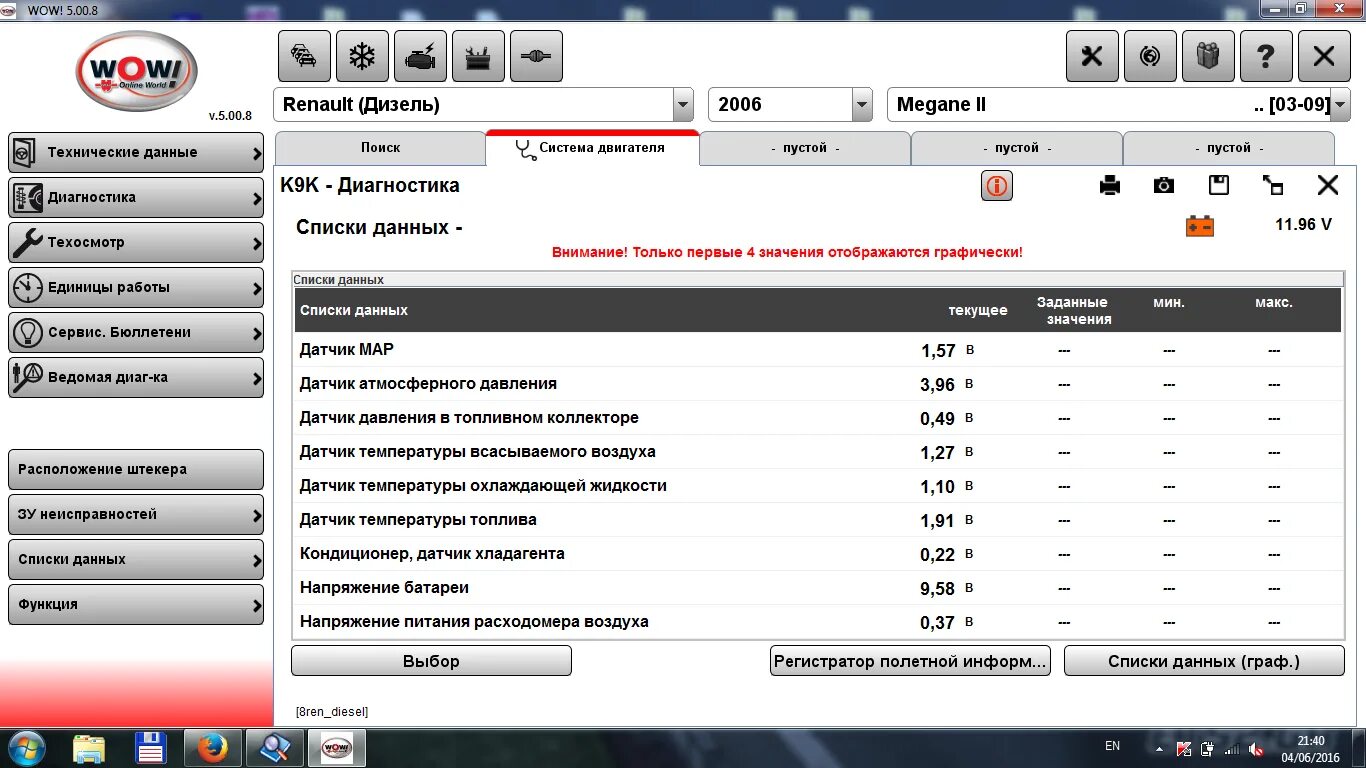Print the diagnostic data list
1366x768 pixels.
[x=1110, y=185]
